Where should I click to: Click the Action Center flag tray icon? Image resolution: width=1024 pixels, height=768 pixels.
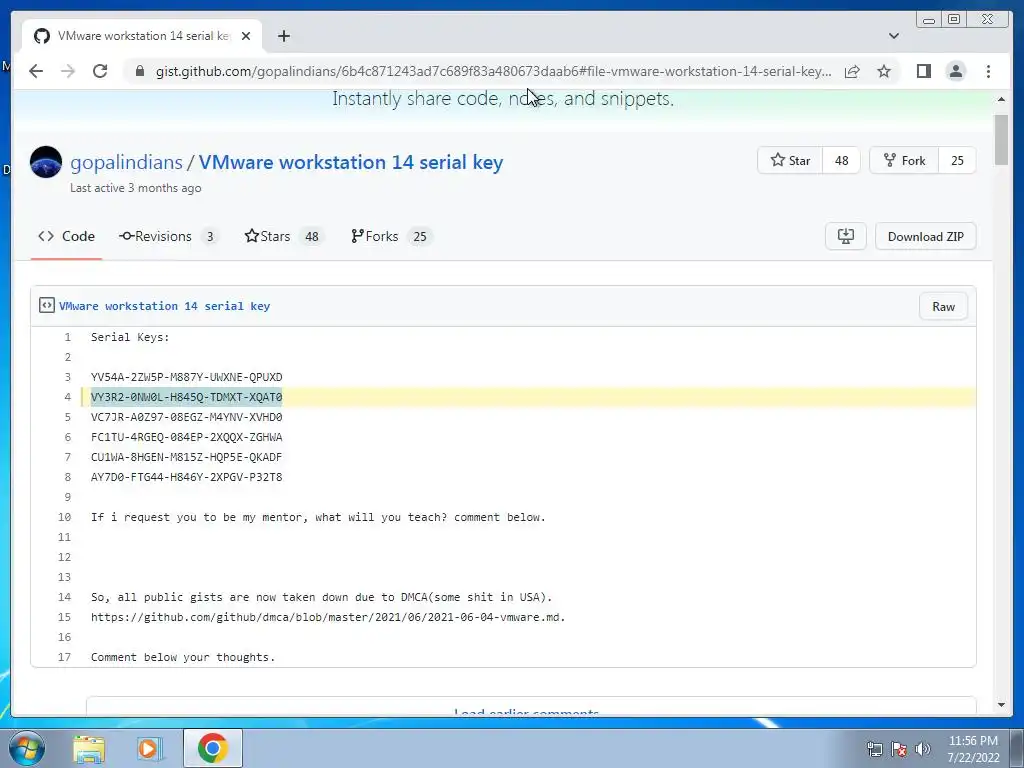[x=899, y=749]
